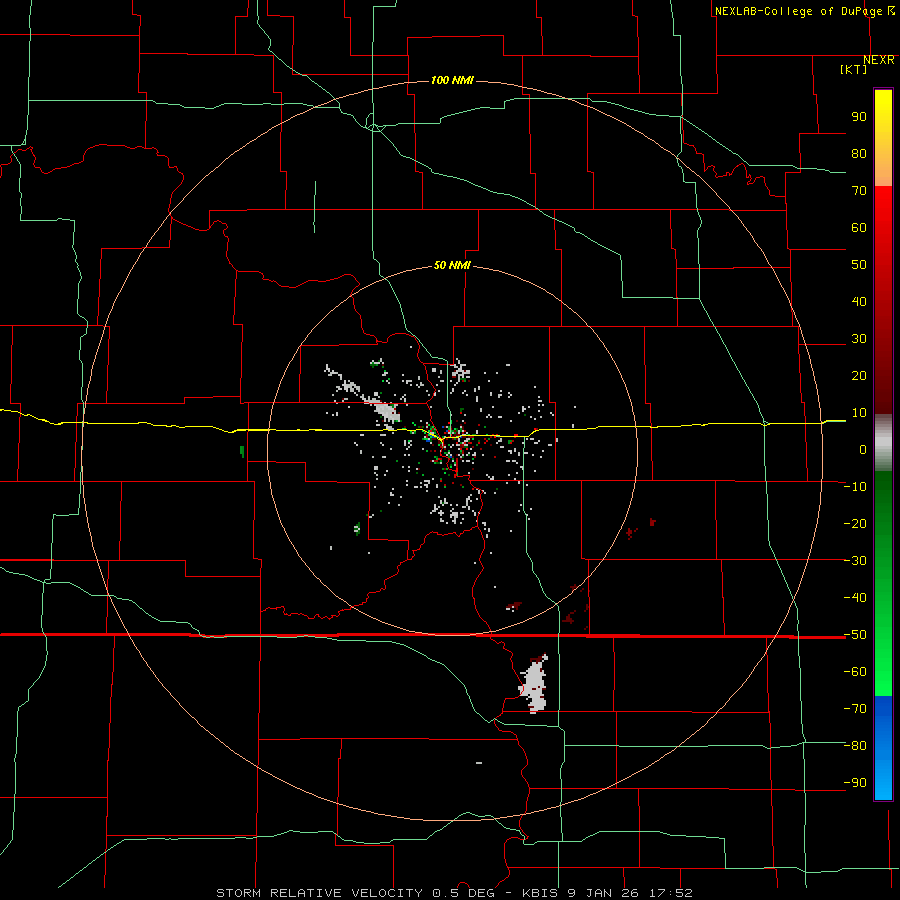Image resolution: width=900 pixels, height=900 pixels.
Task: Click the KBIS 9 JAN 26 17:52 timestamp
Action: pos(607,893)
